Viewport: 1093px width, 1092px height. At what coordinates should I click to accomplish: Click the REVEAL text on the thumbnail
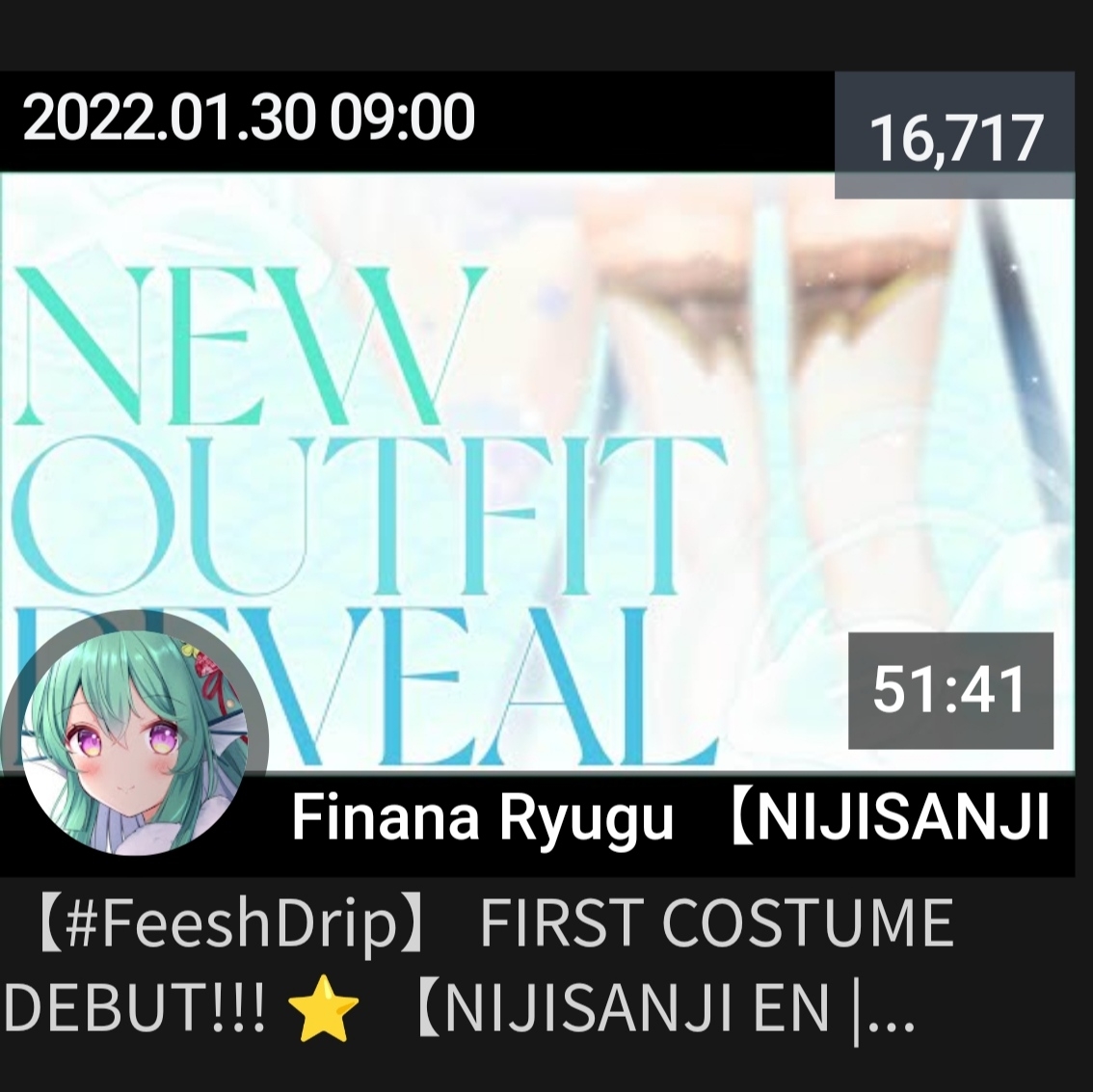(x=362, y=687)
